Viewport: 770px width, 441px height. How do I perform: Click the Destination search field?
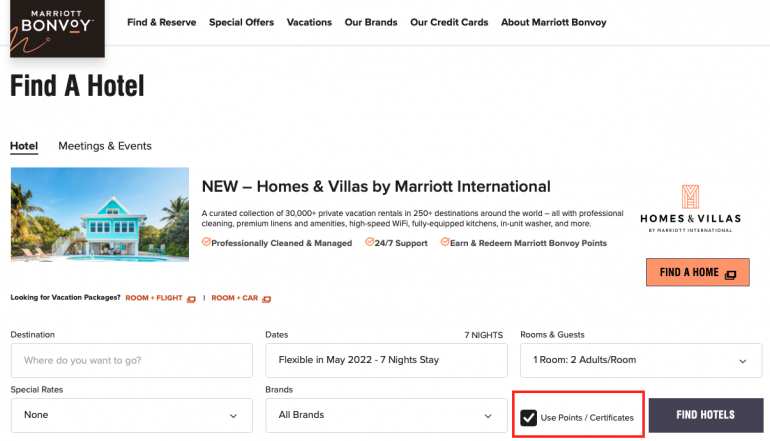tap(131, 360)
